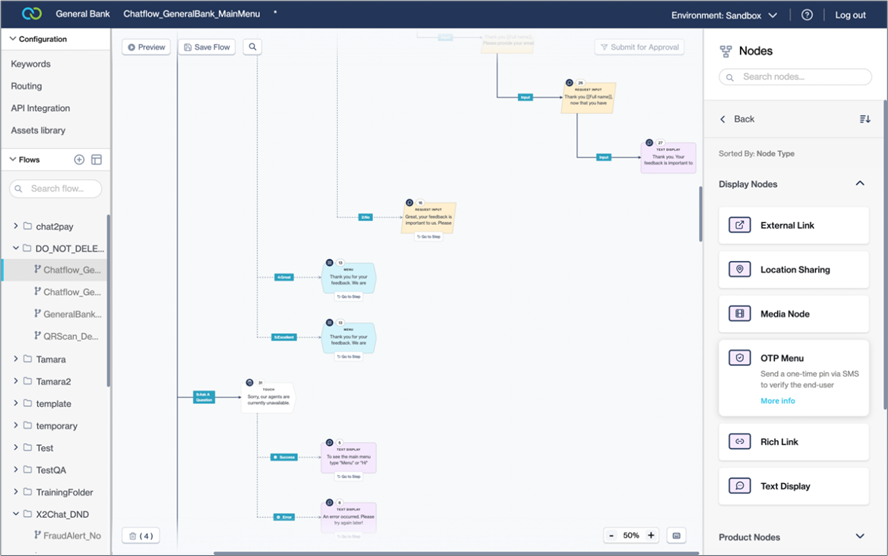
Task: Click the sort order icon in Nodes panel
Action: [865, 119]
